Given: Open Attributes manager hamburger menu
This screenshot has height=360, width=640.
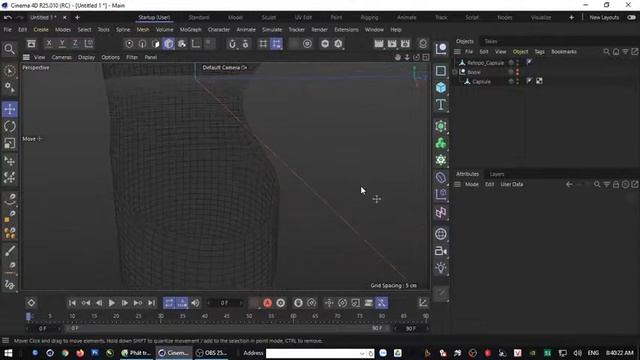Looking at the screenshot, I should point(458,184).
